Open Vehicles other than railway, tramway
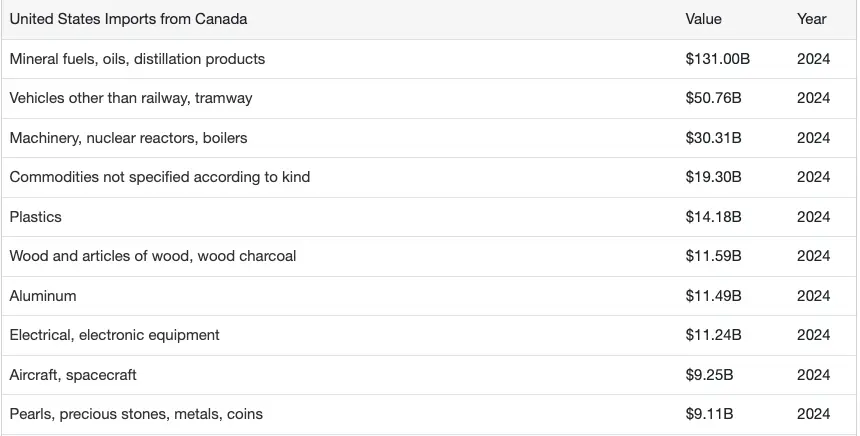Image resolution: width=860 pixels, height=436 pixels. pos(131,98)
